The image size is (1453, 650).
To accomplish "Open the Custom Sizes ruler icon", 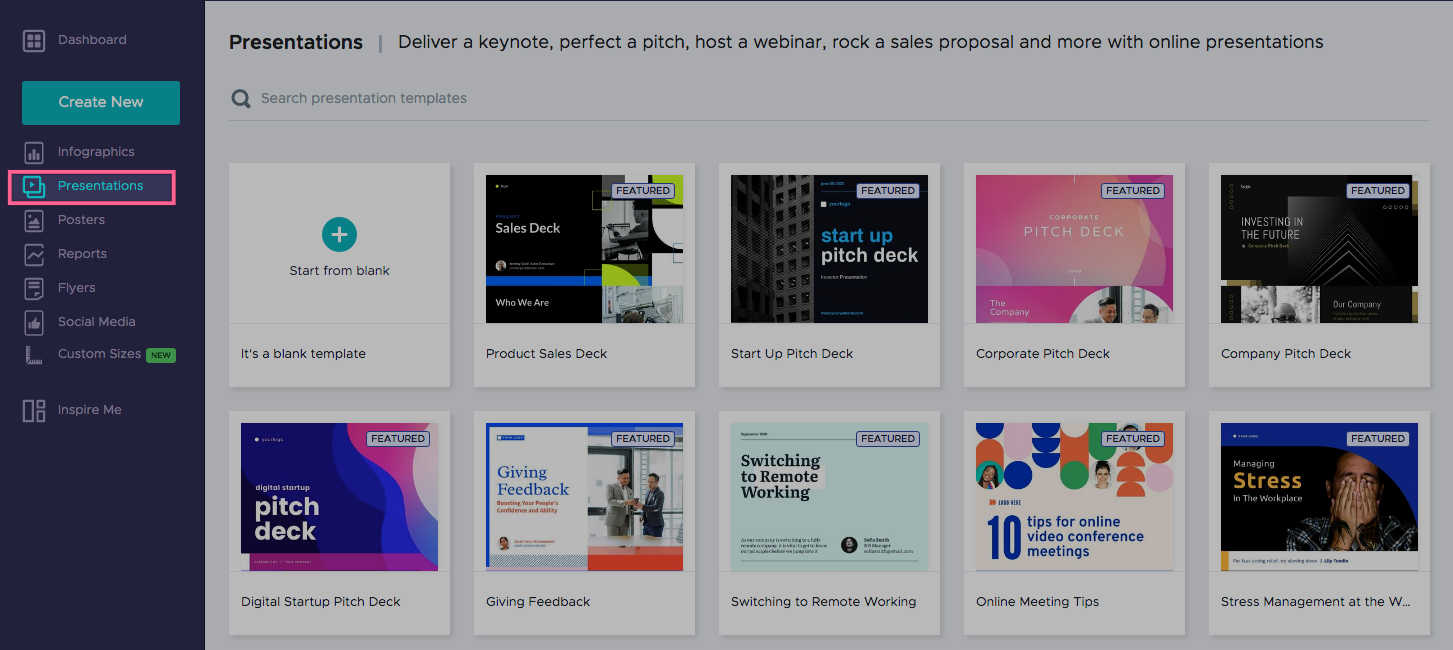I will [33, 355].
